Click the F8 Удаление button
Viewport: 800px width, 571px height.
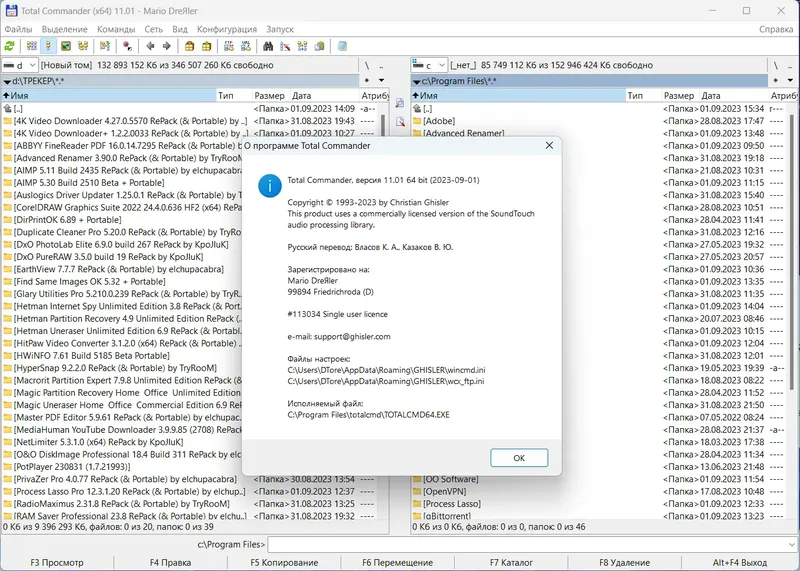click(624, 562)
